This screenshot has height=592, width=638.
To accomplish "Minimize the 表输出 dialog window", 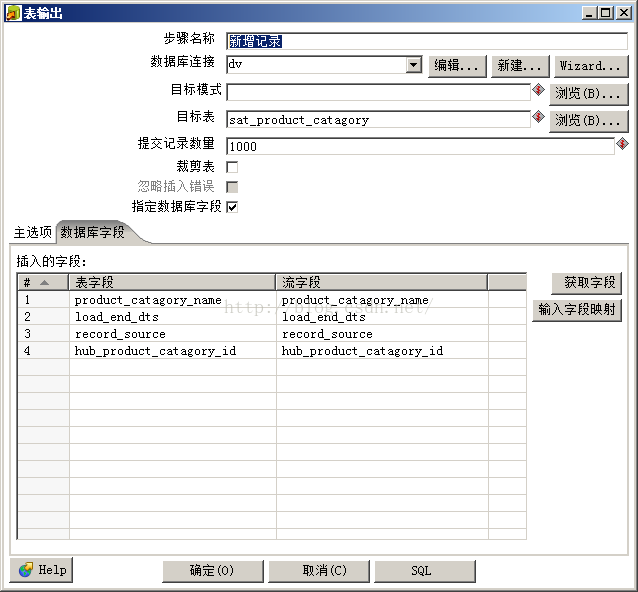I will [589, 13].
